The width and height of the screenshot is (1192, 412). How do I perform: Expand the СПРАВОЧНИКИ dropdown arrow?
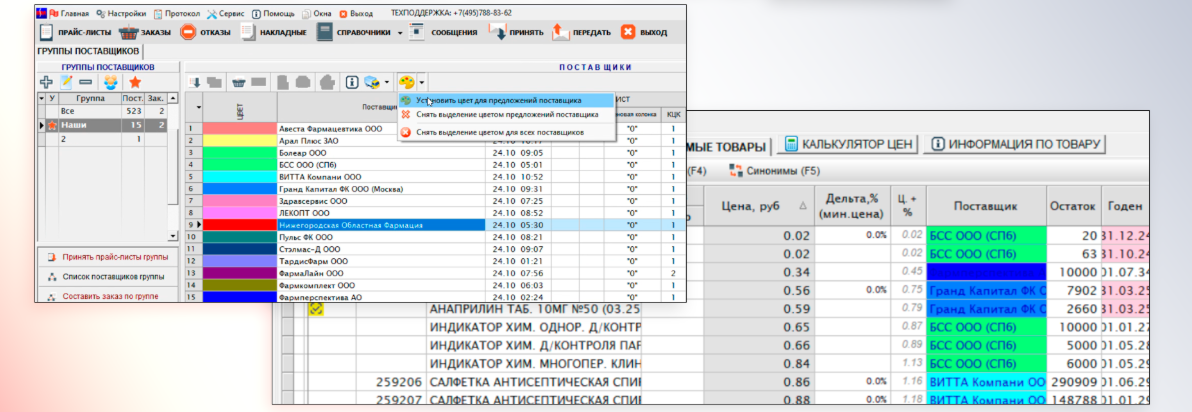399,33
